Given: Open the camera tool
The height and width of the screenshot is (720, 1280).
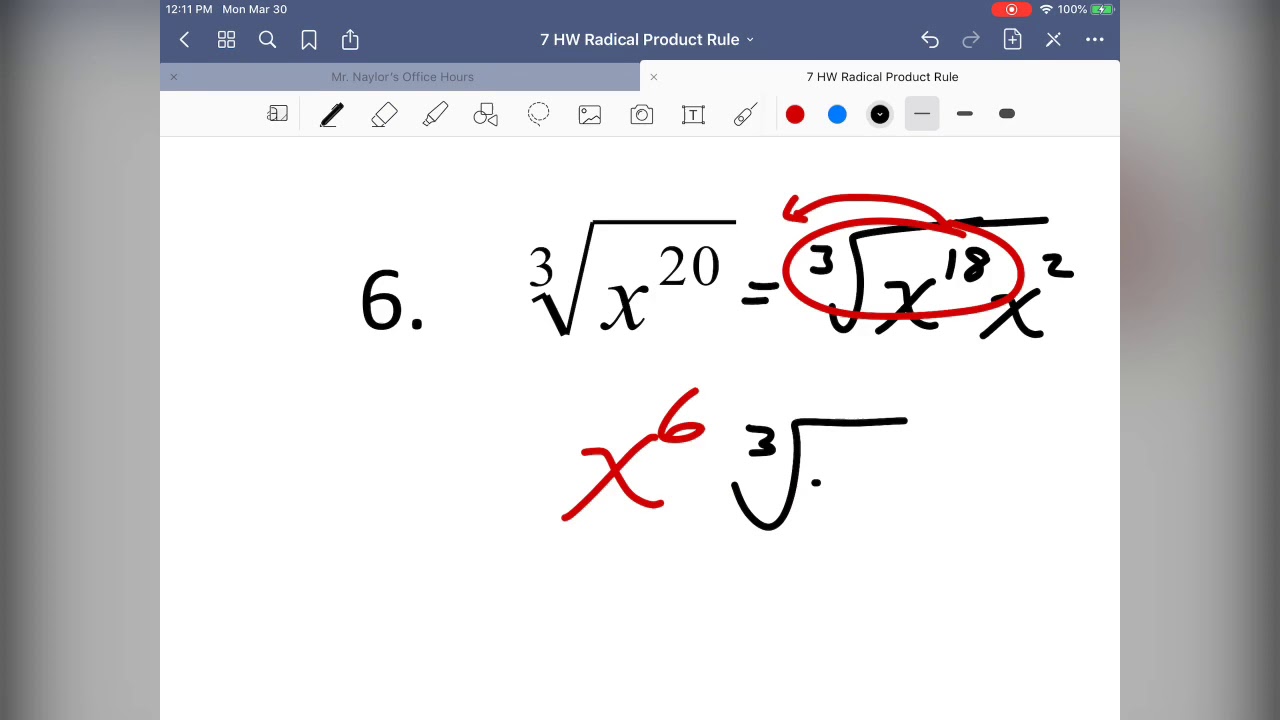Looking at the screenshot, I should click(642, 114).
